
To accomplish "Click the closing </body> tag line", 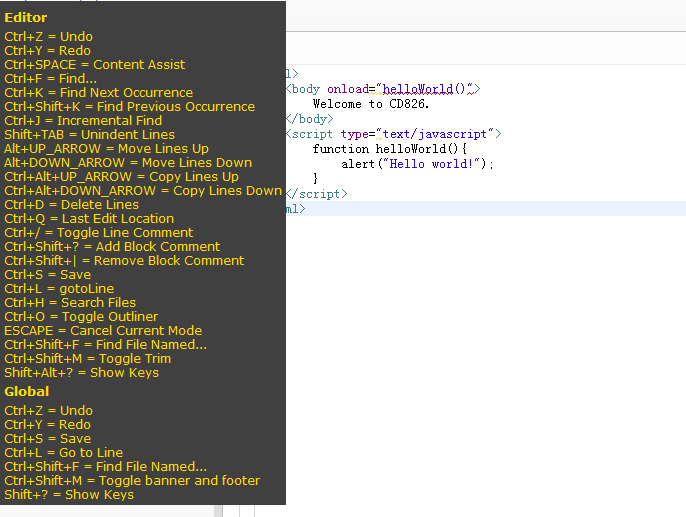I will 310,119.
